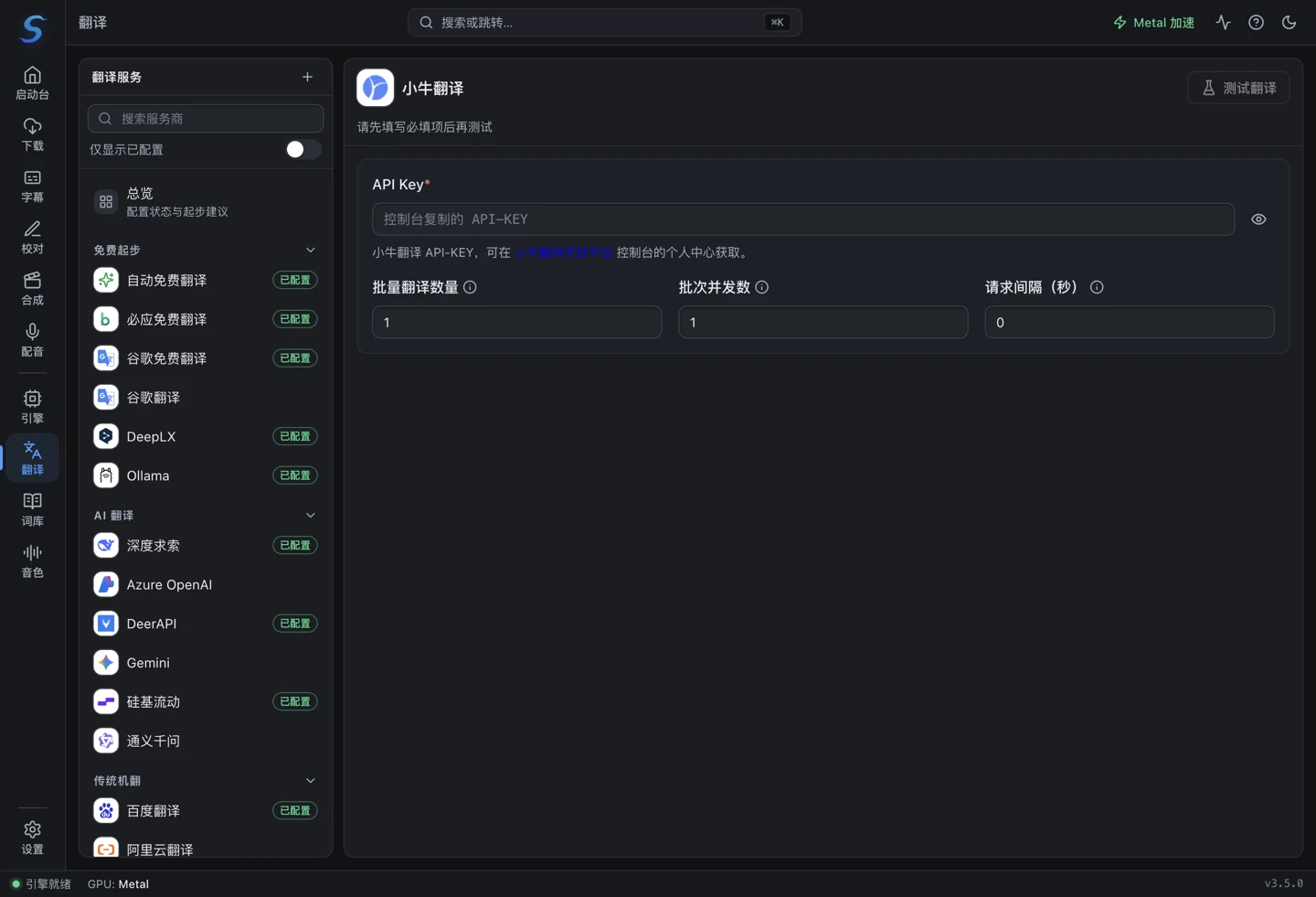Switch theme with the moon icon
Screen dimensions: 1316x897
point(1289,23)
